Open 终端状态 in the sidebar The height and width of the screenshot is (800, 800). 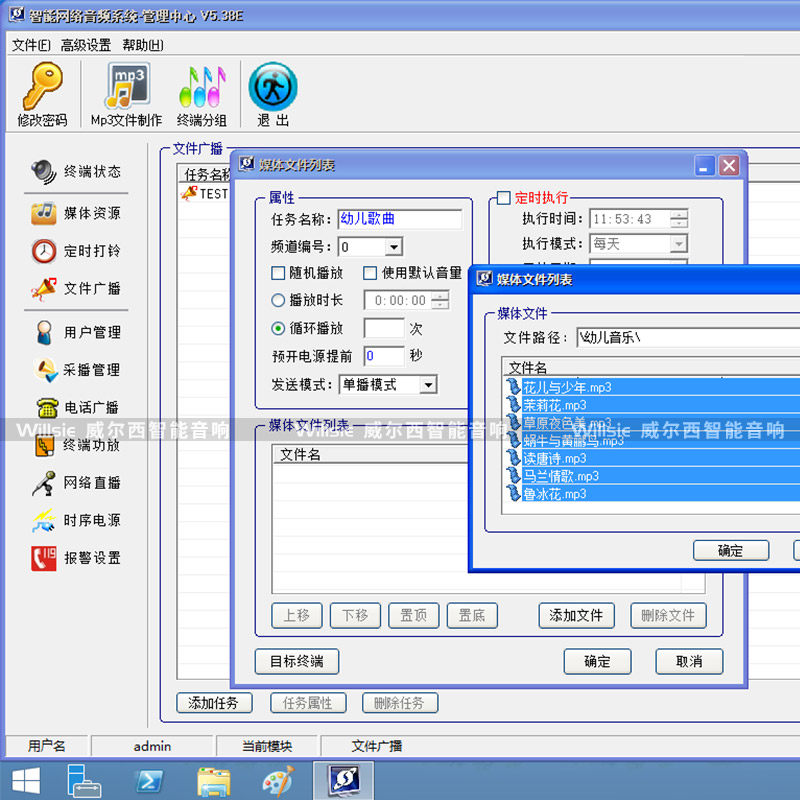(77, 171)
